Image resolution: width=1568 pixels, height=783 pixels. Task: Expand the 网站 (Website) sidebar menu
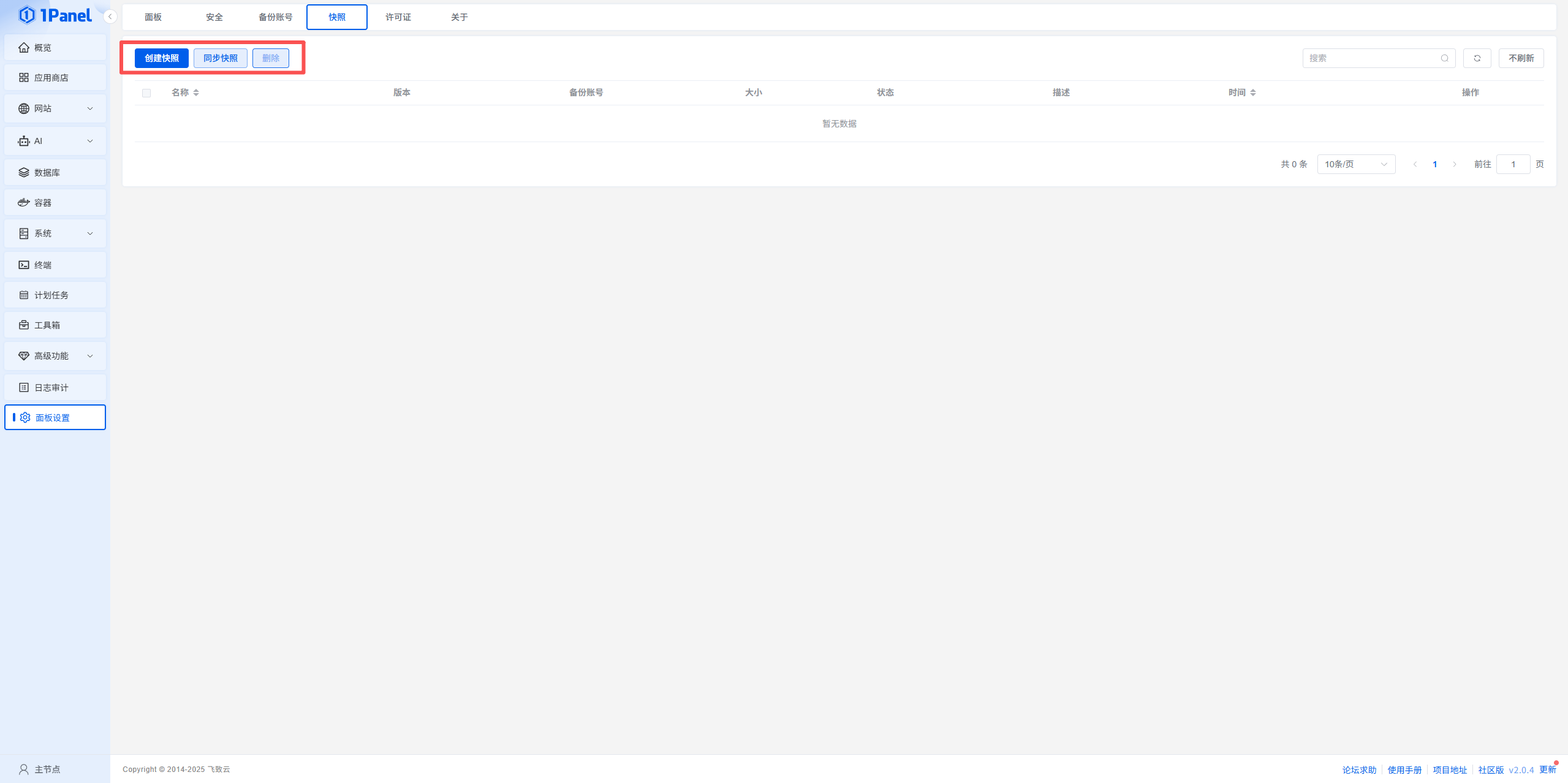click(x=55, y=108)
